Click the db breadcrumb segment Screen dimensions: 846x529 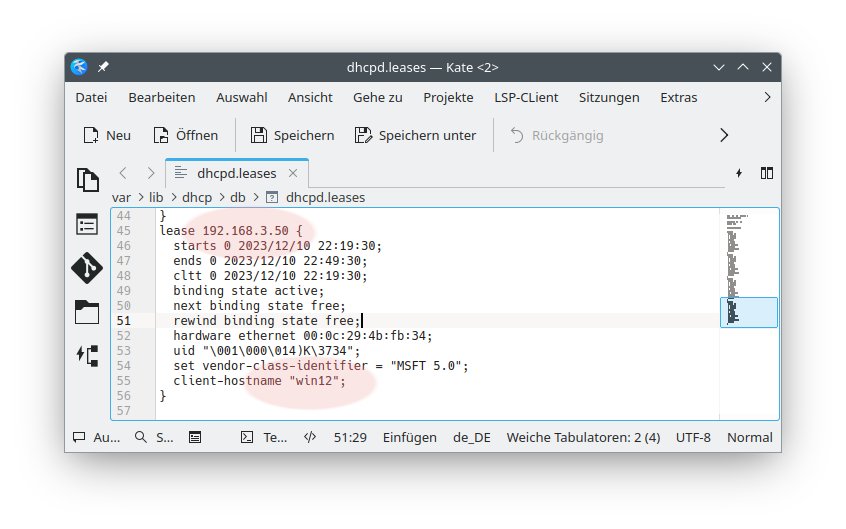238,198
